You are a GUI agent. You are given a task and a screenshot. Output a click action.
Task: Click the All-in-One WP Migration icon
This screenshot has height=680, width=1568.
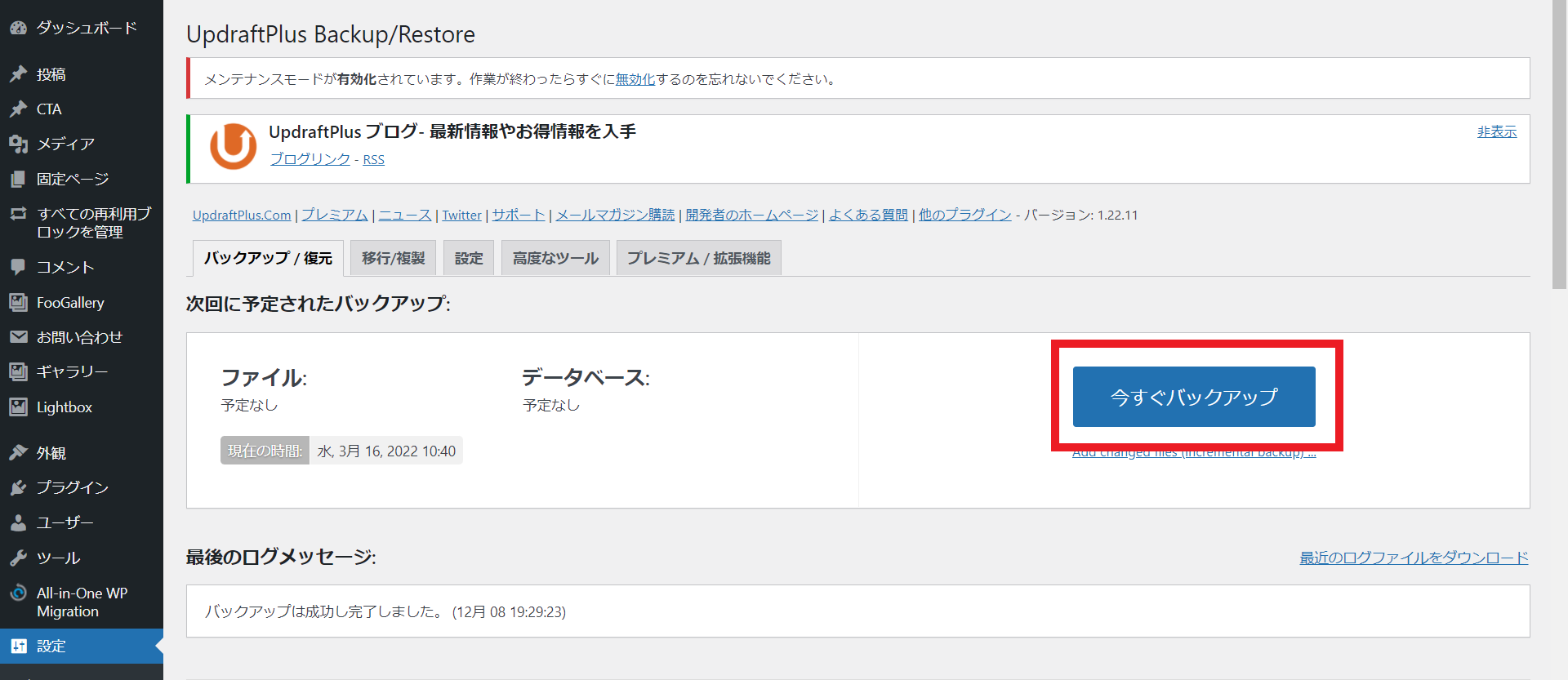pyautogui.click(x=19, y=593)
